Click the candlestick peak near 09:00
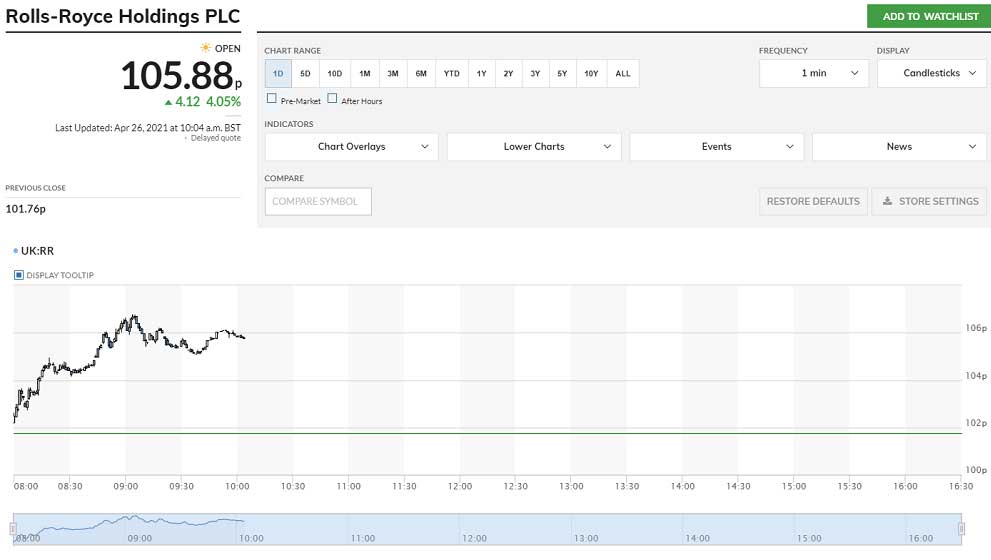This screenshot has width=991, height=560. pos(133,319)
